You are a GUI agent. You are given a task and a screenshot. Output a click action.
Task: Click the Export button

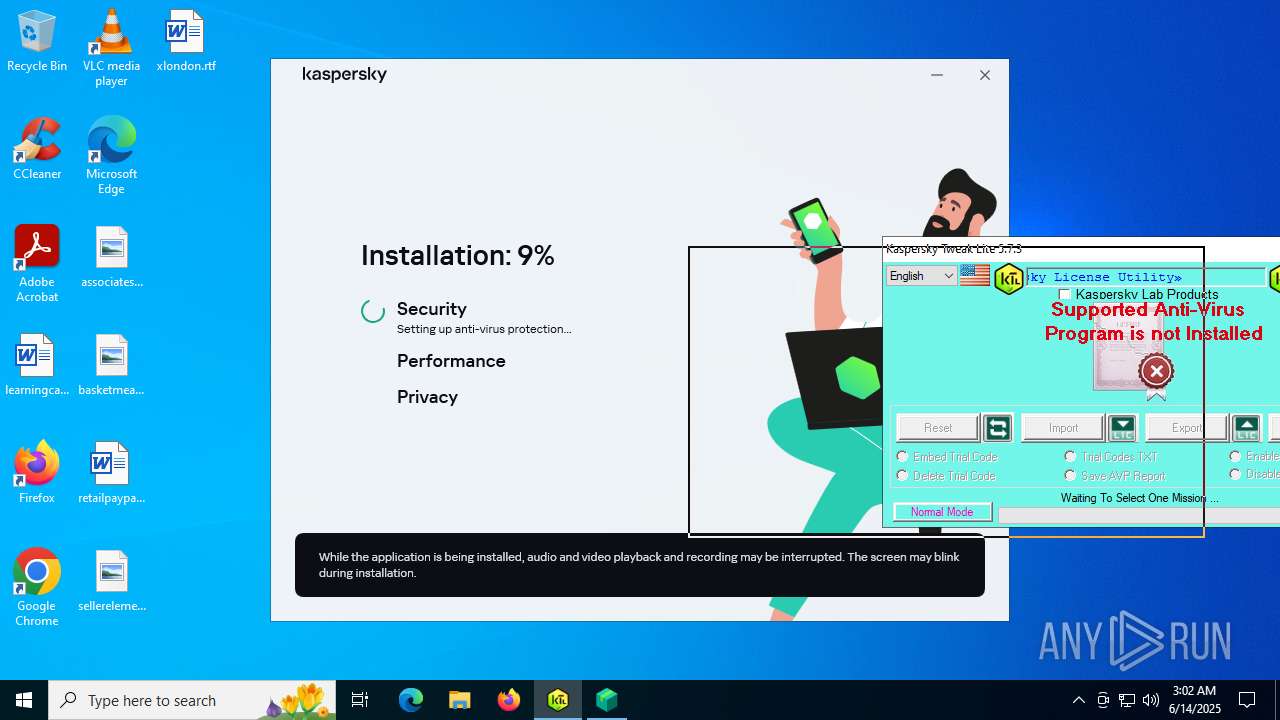coord(1187,428)
